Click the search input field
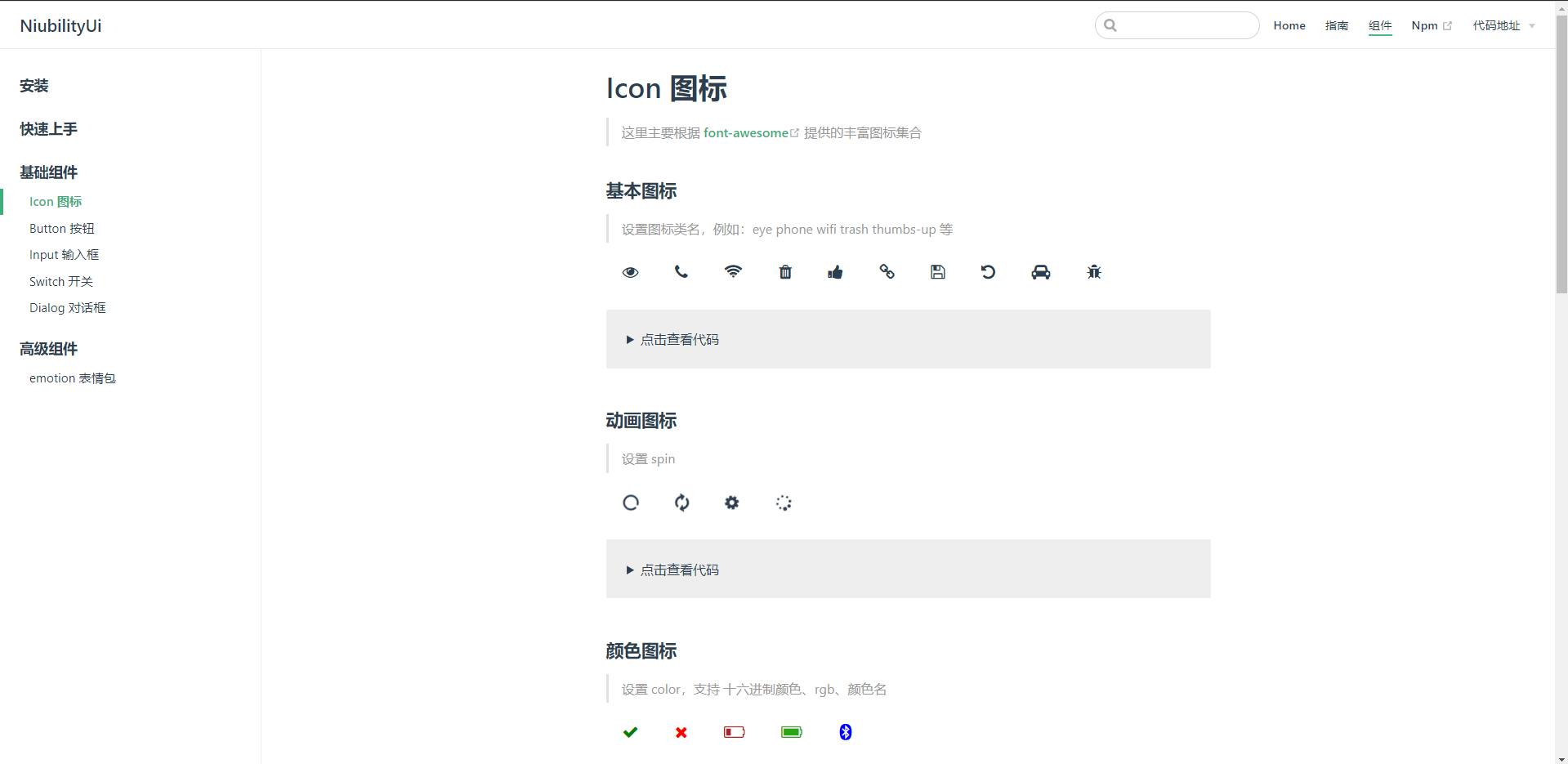1568x764 pixels. 1177,25
